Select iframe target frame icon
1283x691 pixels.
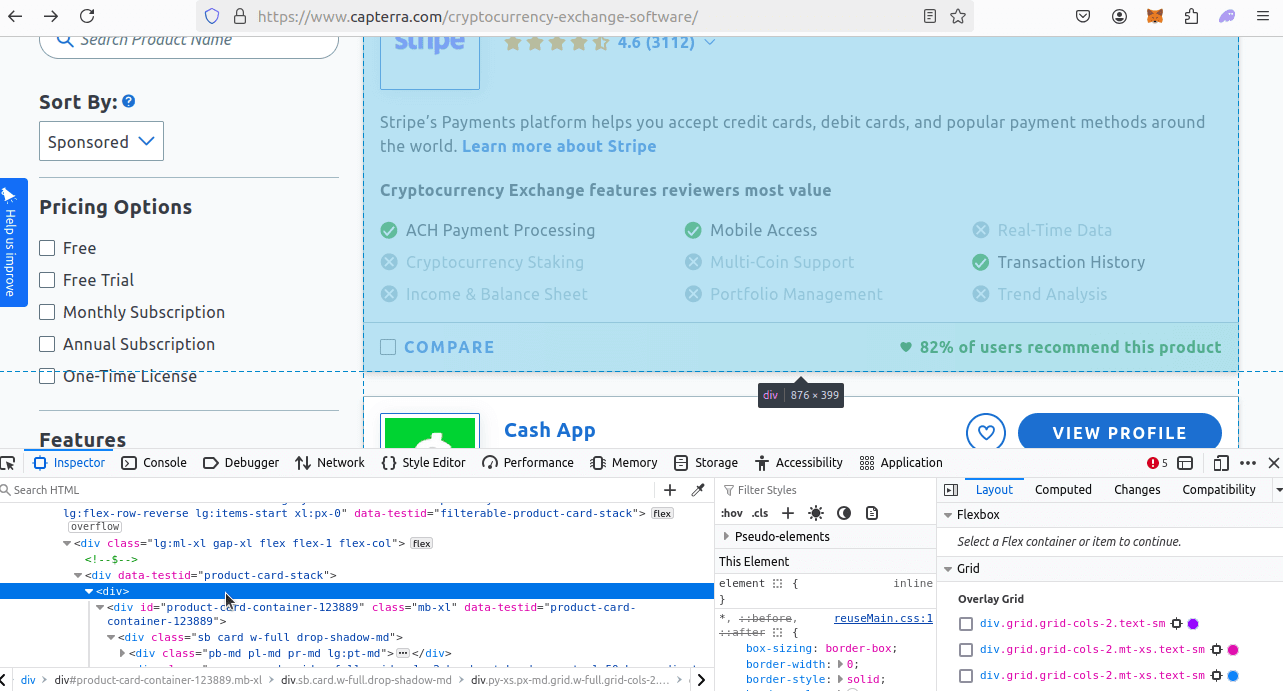pyautogui.click(x=1185, y=463)
